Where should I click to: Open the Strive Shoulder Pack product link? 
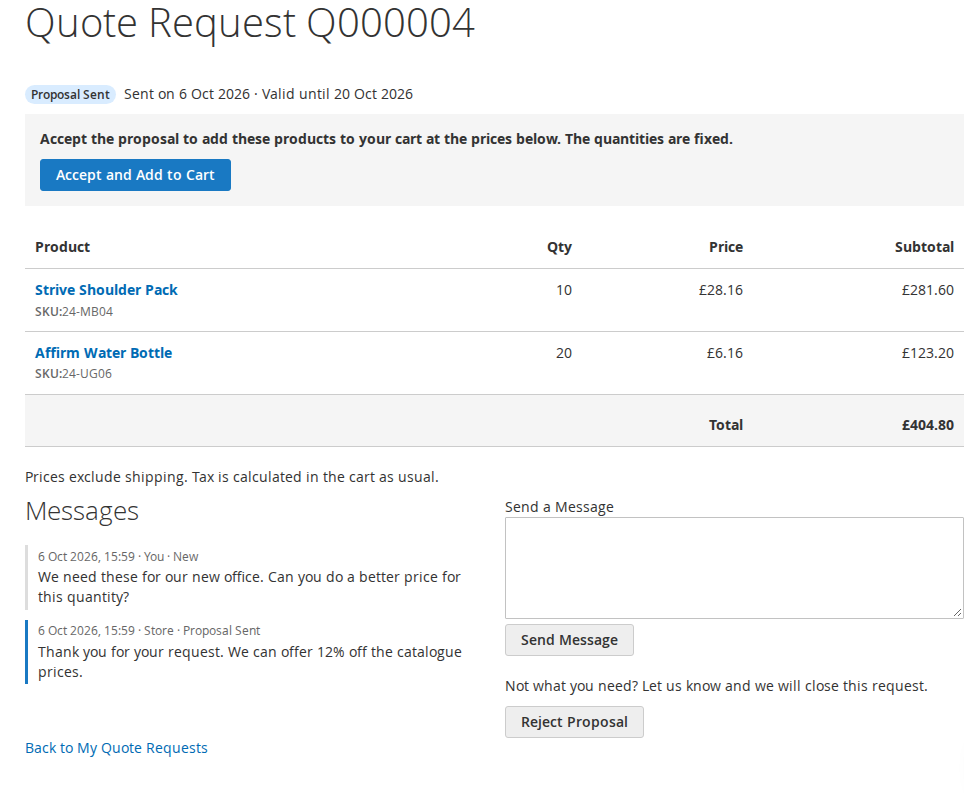pyautogui.click(x=106, y=290)
